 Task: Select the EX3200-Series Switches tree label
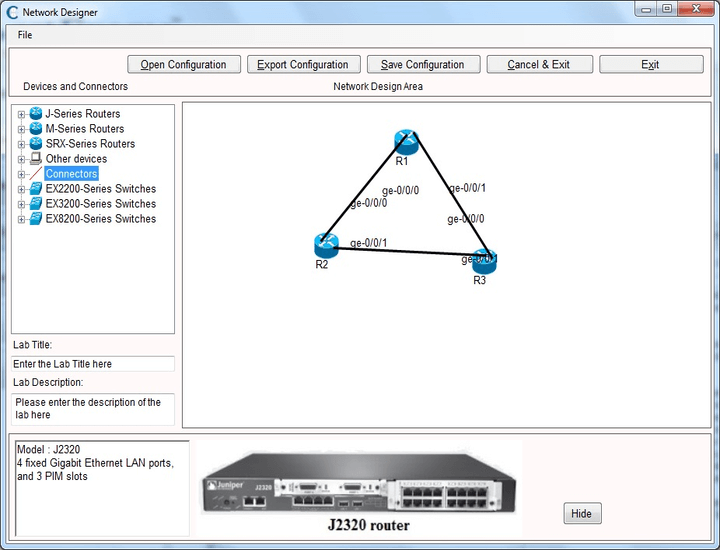click(x=101, y=204)
